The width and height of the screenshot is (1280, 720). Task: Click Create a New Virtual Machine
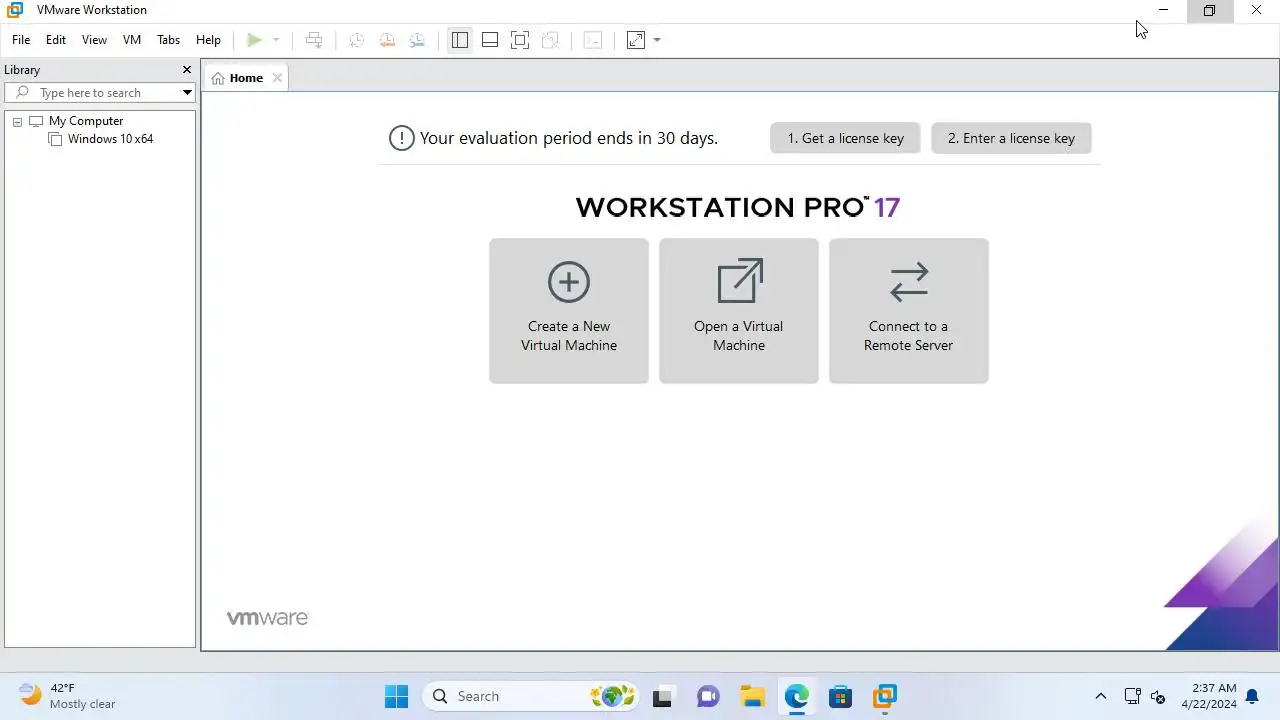[569, 310]
